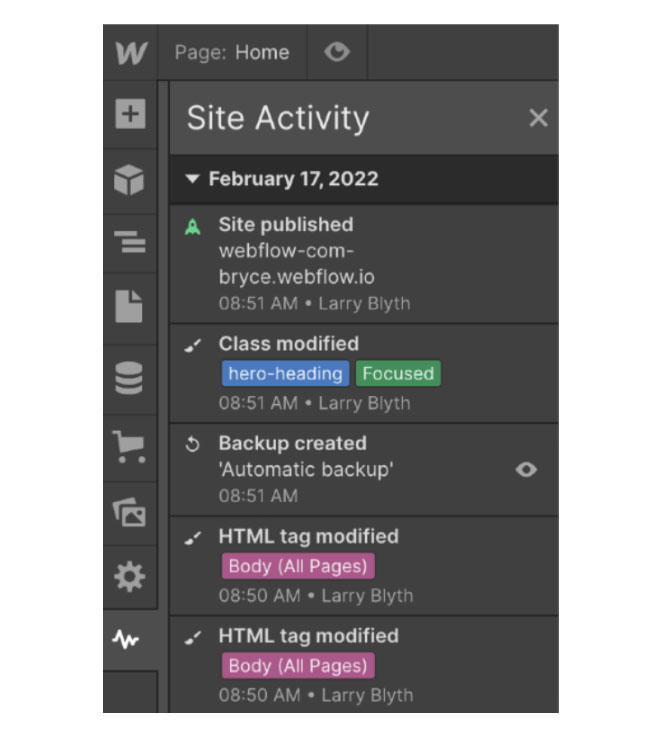Open the Ecommerce cart panel
This screenshot has height=739, width=665.
[129, 447]
